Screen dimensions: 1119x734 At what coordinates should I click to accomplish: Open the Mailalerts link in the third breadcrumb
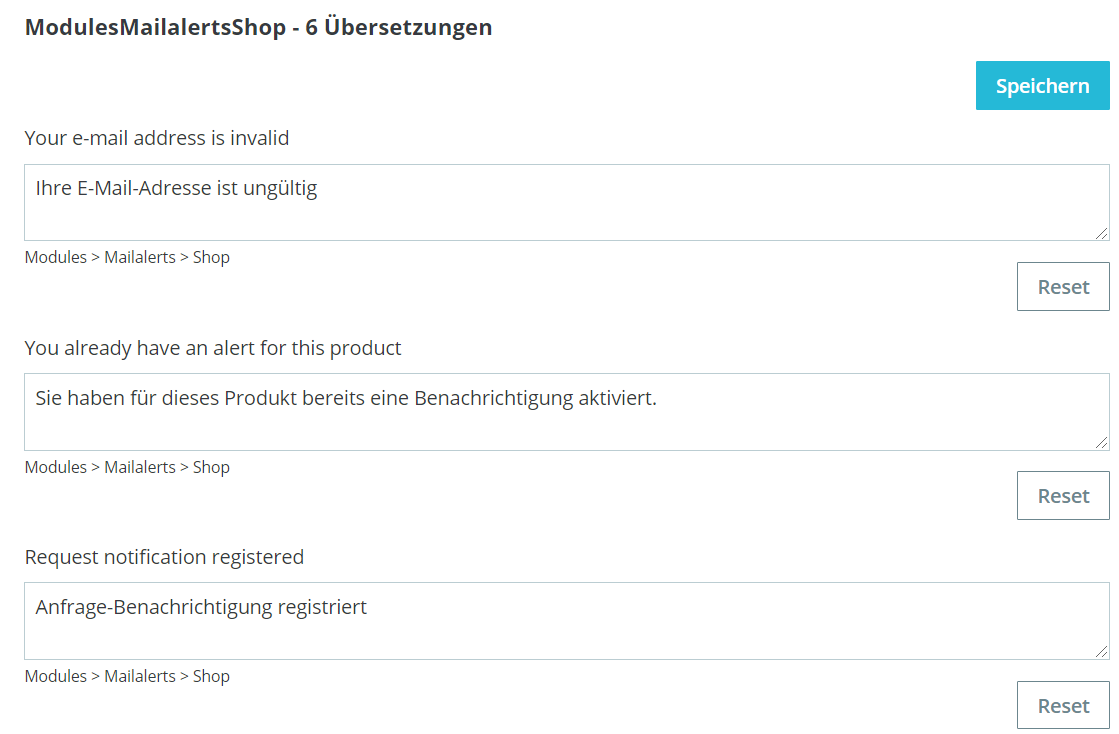click(x=140, y=676)
